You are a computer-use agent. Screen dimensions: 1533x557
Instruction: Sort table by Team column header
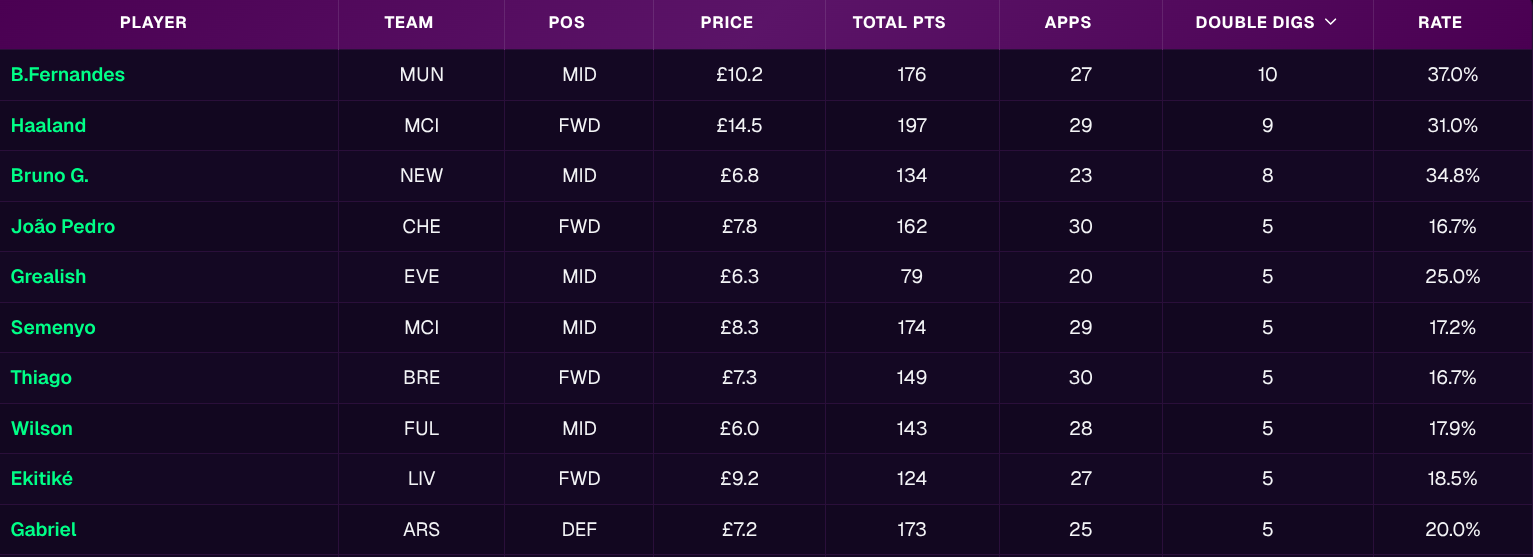(x=409, y=23)
